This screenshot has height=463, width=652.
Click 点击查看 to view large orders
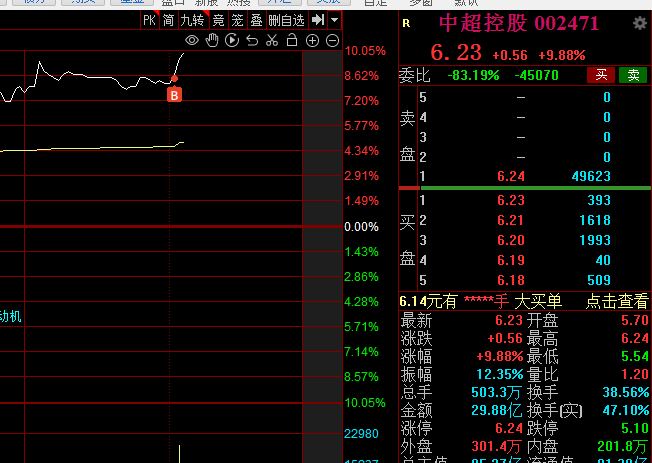(x=617, y=301)
